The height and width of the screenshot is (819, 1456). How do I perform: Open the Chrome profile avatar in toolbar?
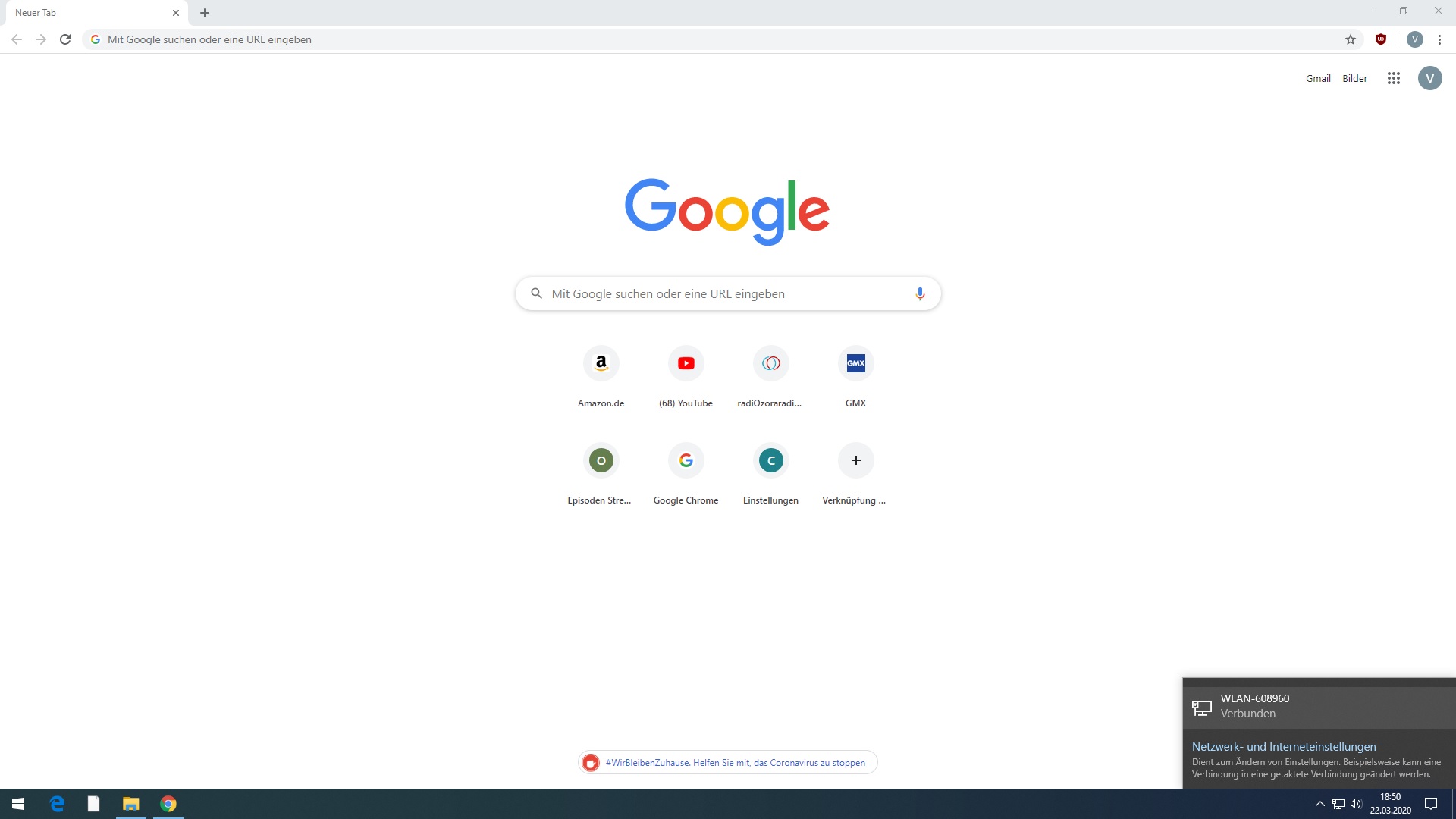click(x=1414, y=39)
